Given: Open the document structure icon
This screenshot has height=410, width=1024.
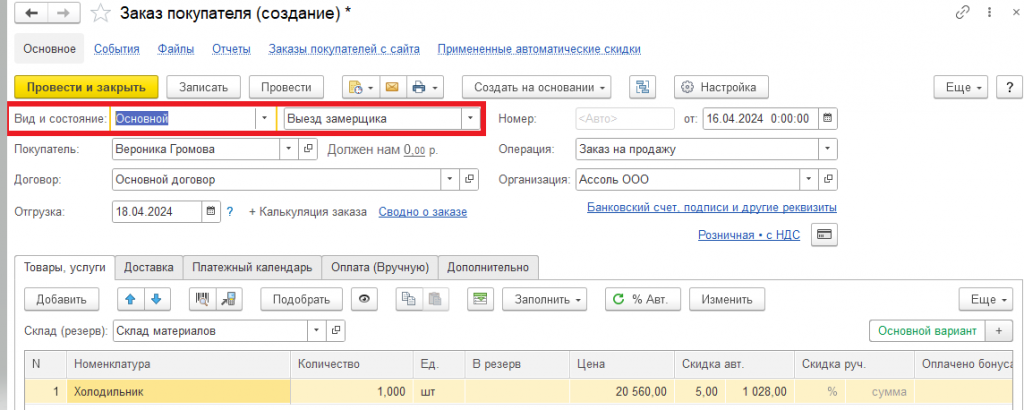Looking at the screenshot, I should coord(643,87).
